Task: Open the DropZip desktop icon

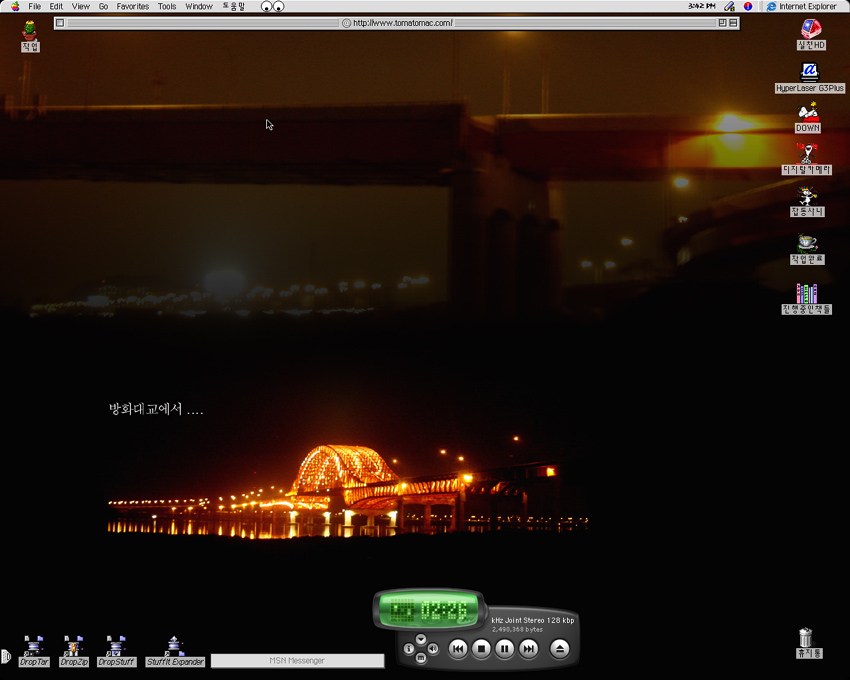Action: point(73,646)
